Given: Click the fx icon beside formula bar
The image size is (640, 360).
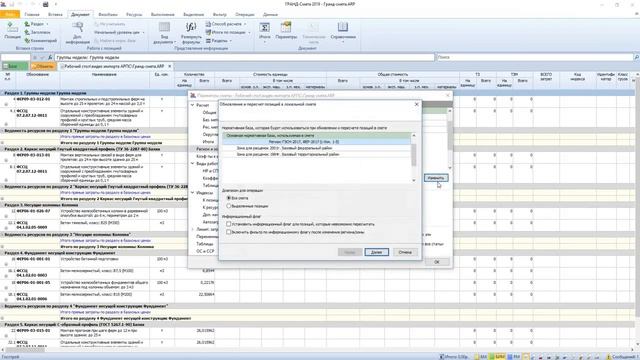Looking at the screenshot, I should 50,58.
